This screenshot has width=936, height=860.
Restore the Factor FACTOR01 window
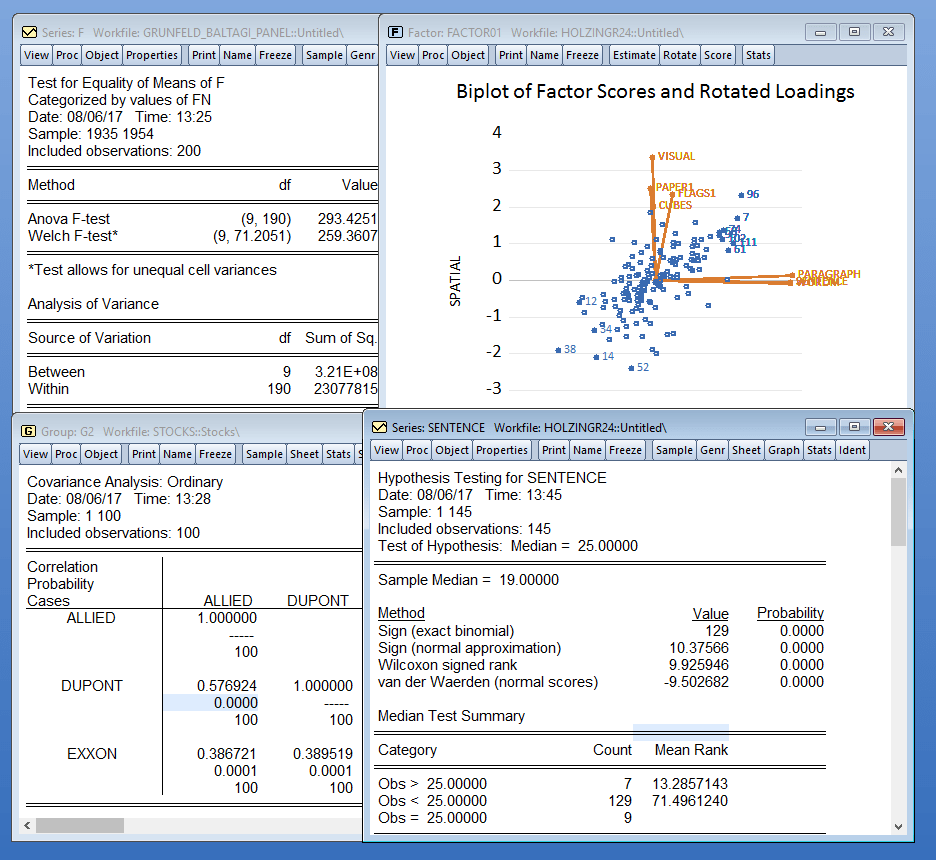tap(854, 32)
